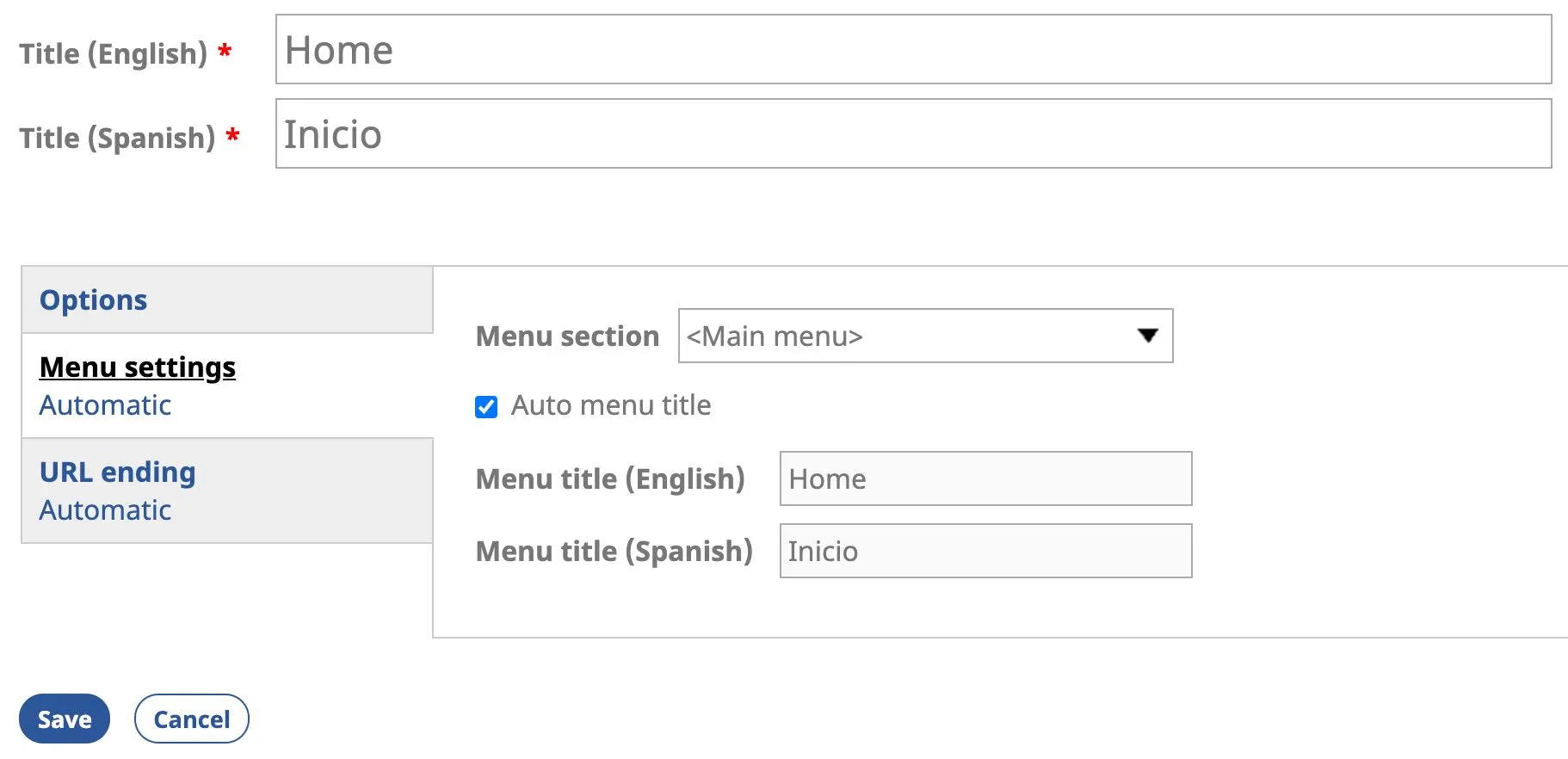Click 'Automatic' summary under Menu settings
The image size is (1568, 759).
[x=105, y=405]
